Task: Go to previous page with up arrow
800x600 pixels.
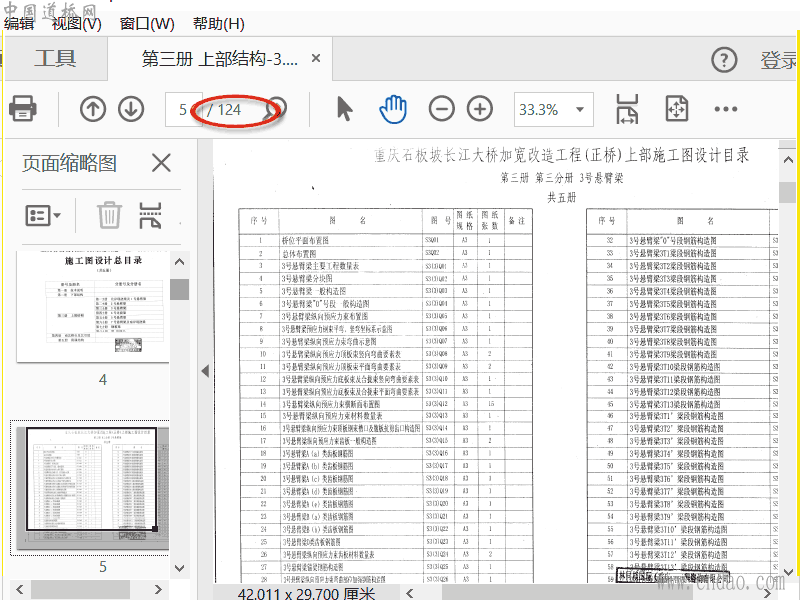Action: [x=93, y=109]
